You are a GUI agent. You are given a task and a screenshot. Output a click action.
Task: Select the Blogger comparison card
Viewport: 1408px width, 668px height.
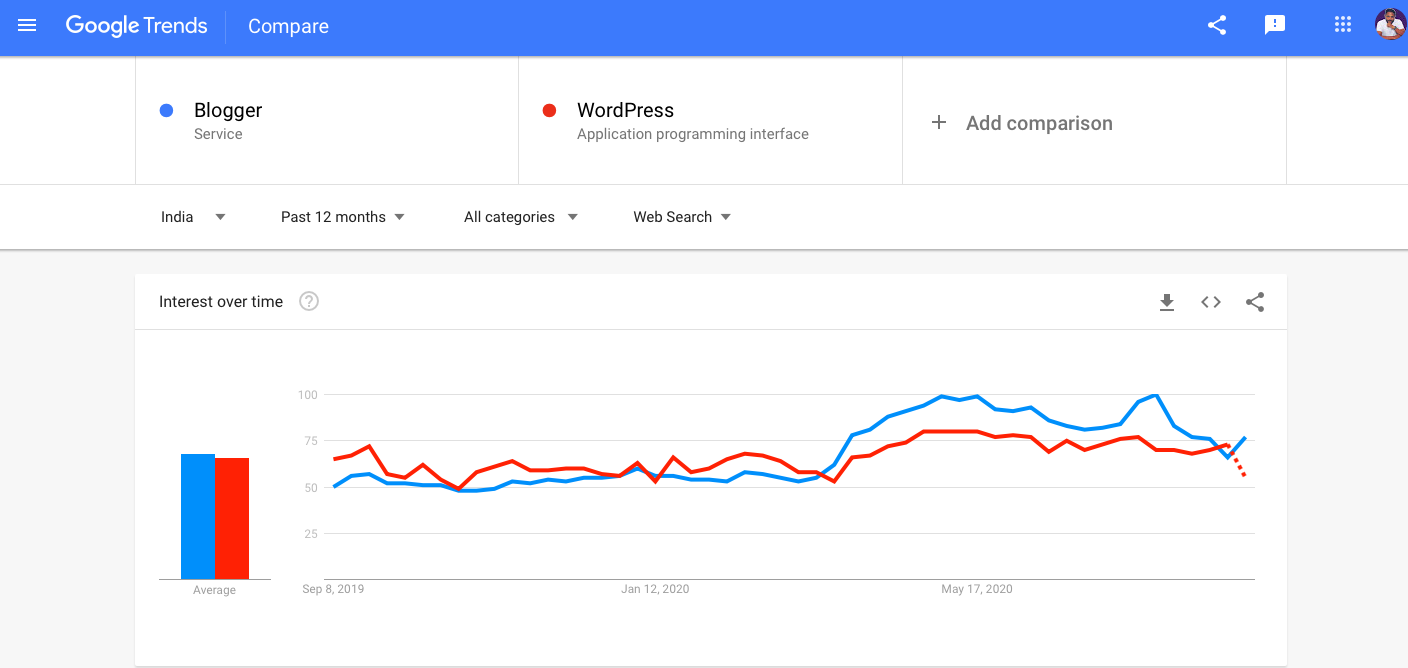(326, 120)
